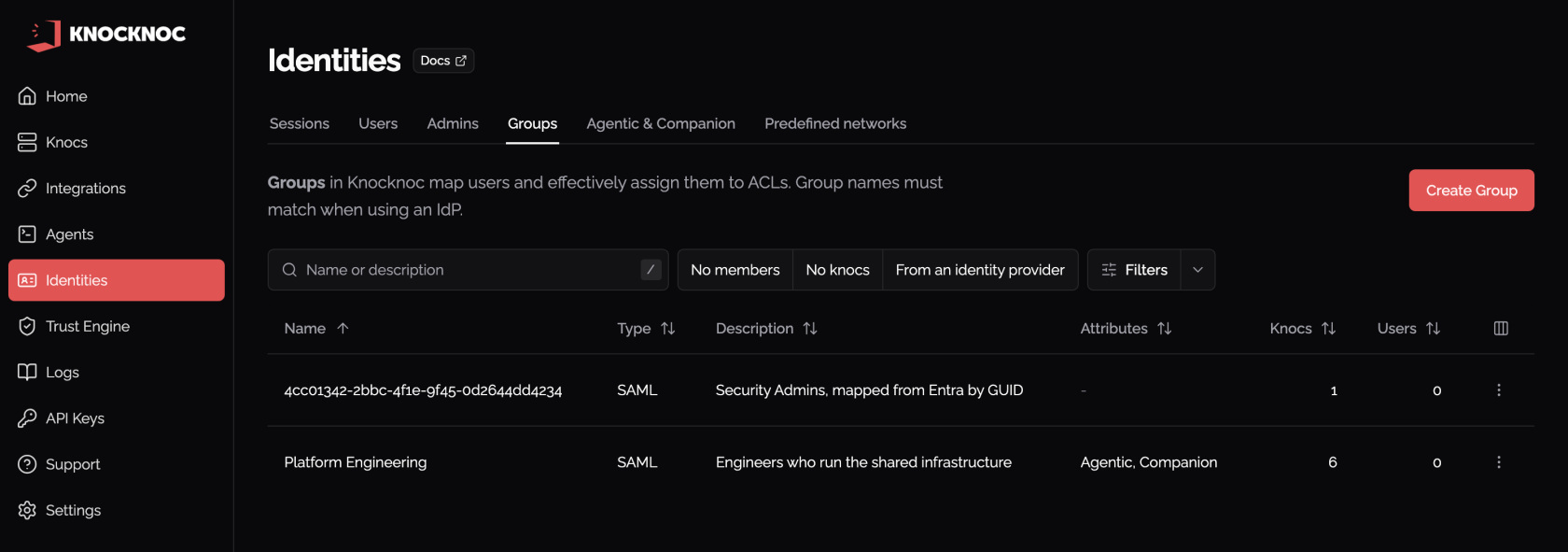1568x552 pixels.
Task: Switch to the Users tab
Action: [x=378, y=123]
